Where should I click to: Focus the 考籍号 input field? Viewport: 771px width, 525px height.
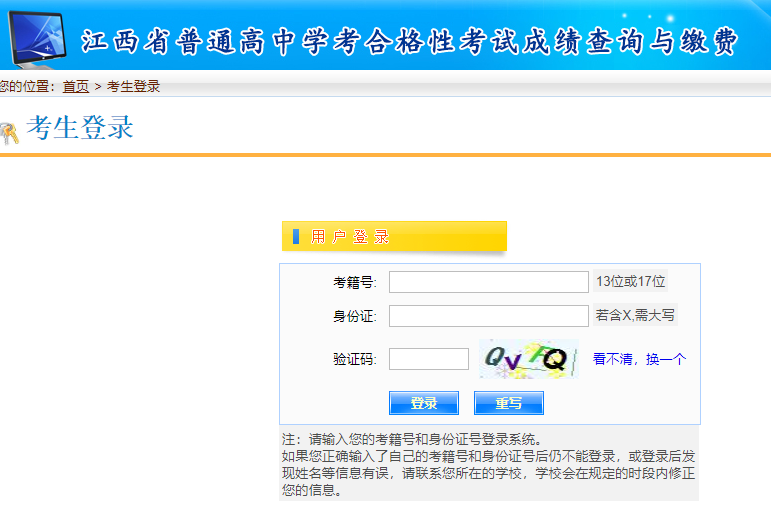(488, 282)
